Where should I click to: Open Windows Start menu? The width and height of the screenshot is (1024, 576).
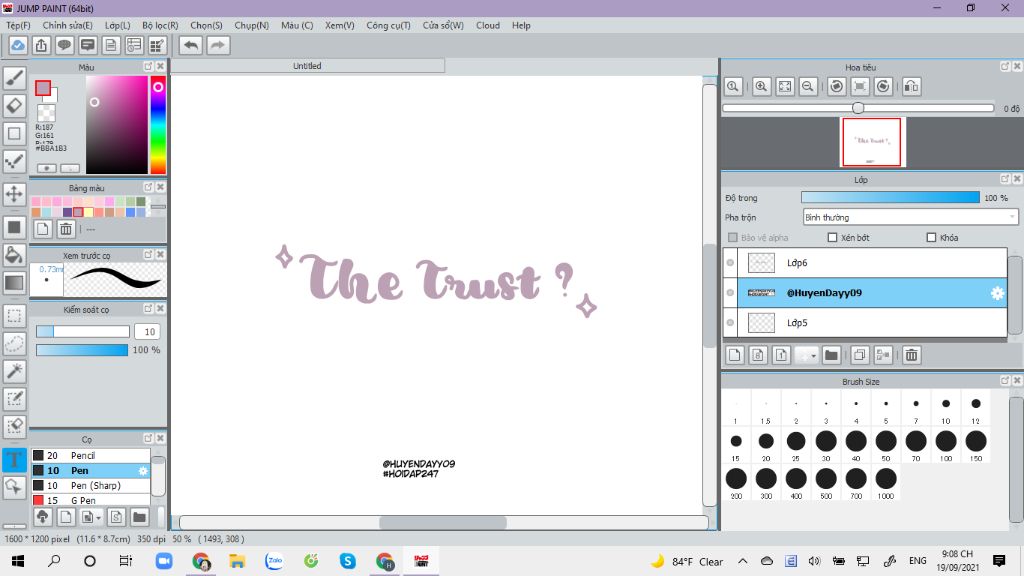pos(18,561)
